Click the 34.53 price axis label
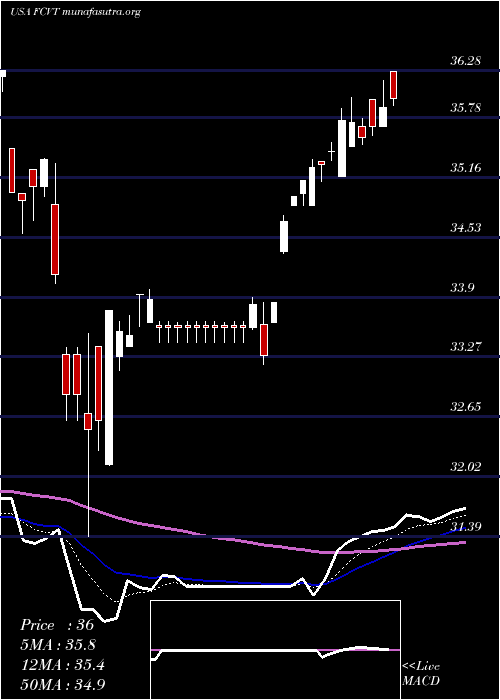This screenshot has width=500, height=700. pyautogui.click(x=465, y=228)
